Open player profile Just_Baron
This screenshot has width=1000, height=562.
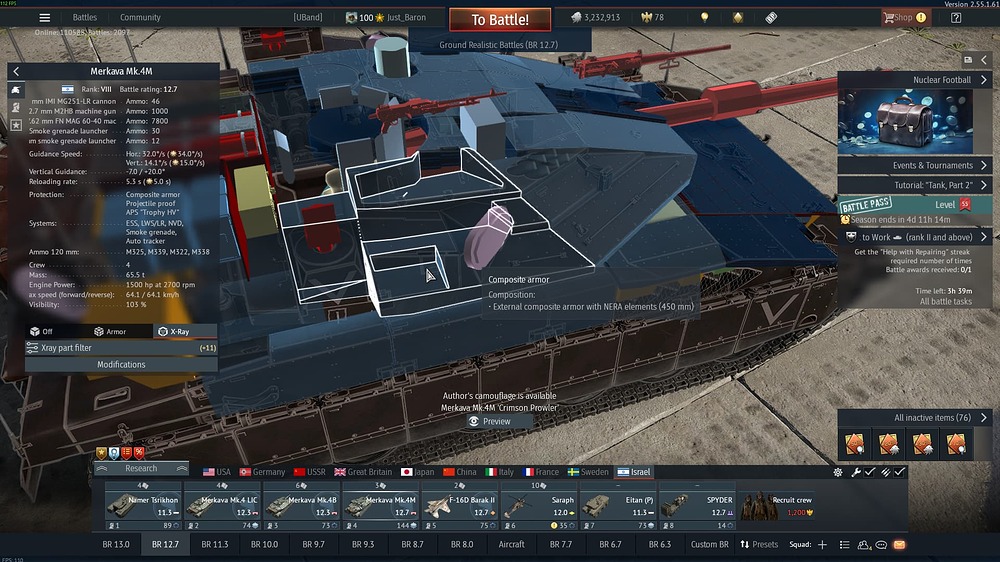point(385,17)
